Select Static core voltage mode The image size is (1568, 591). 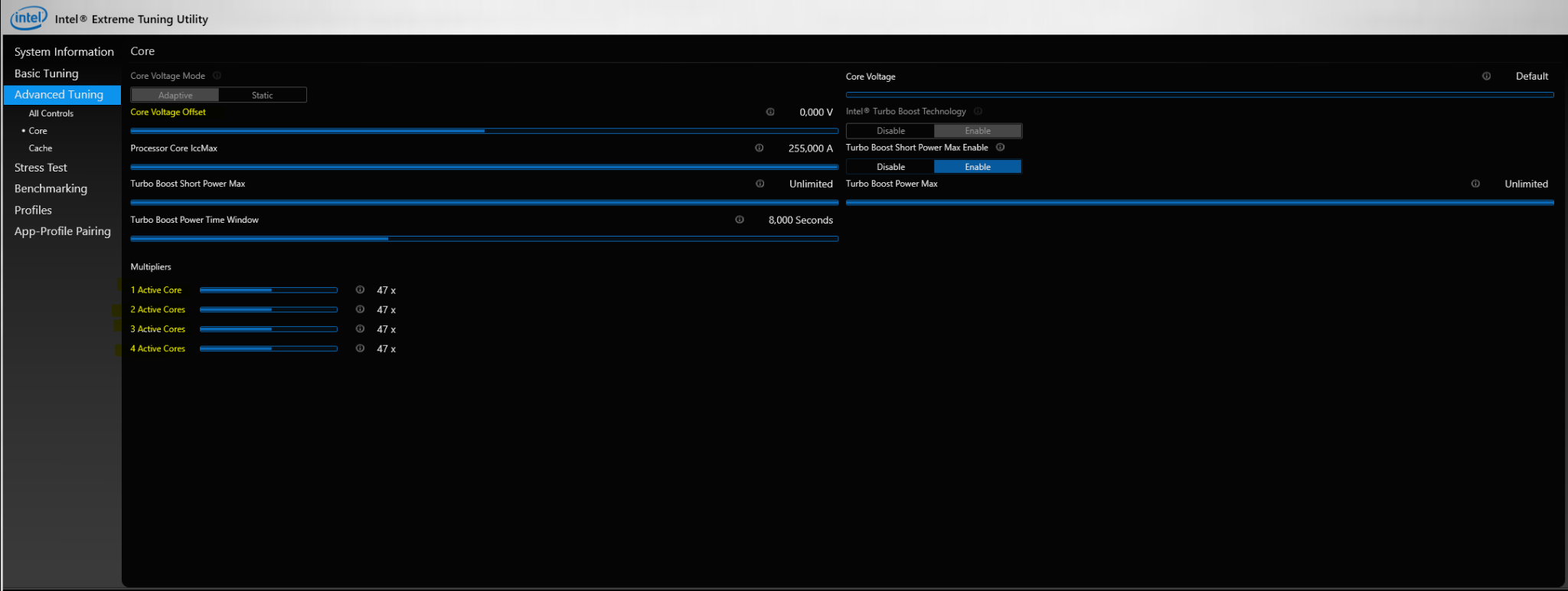click(x=263, y=96)
